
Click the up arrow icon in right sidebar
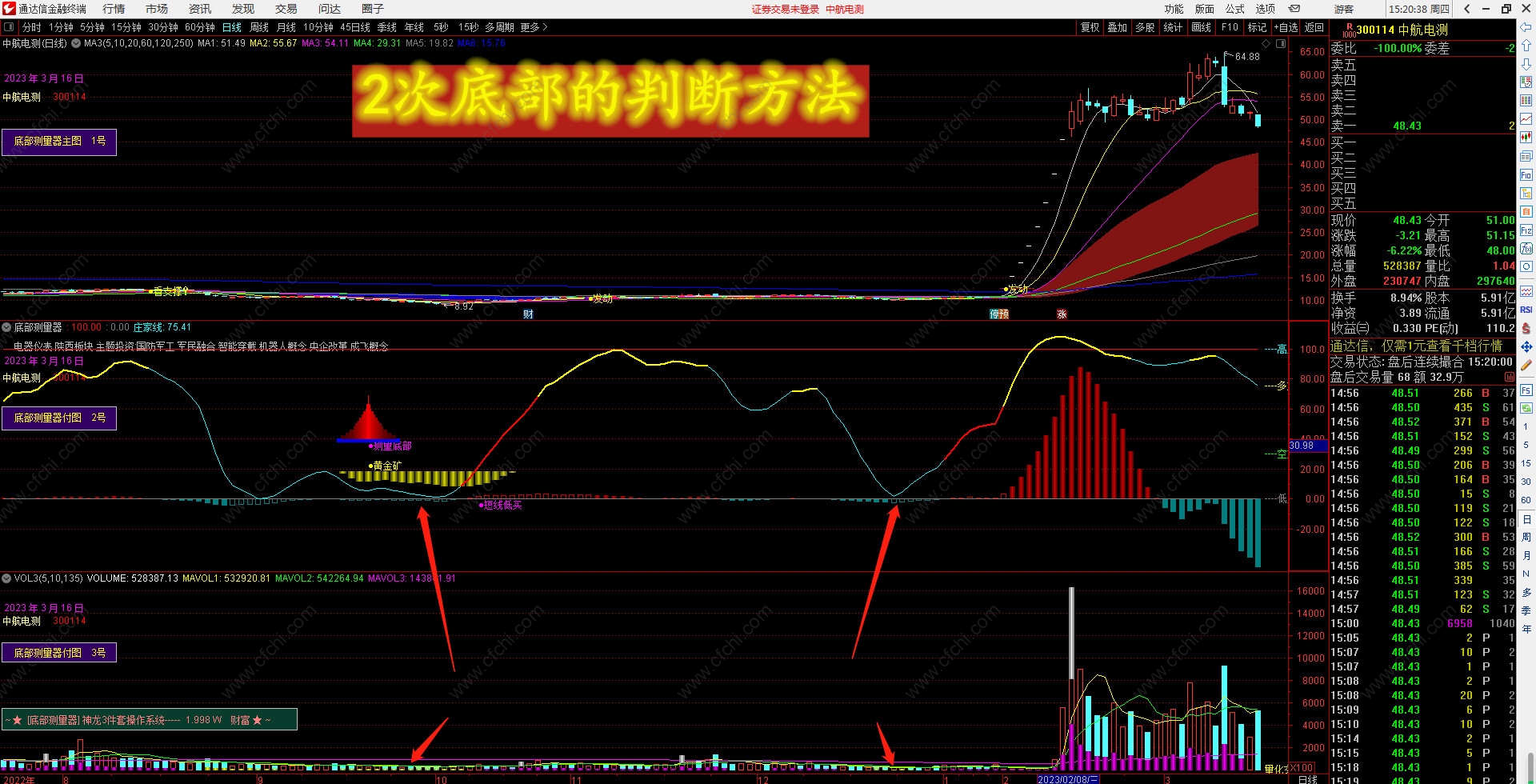coord(1526,46)
